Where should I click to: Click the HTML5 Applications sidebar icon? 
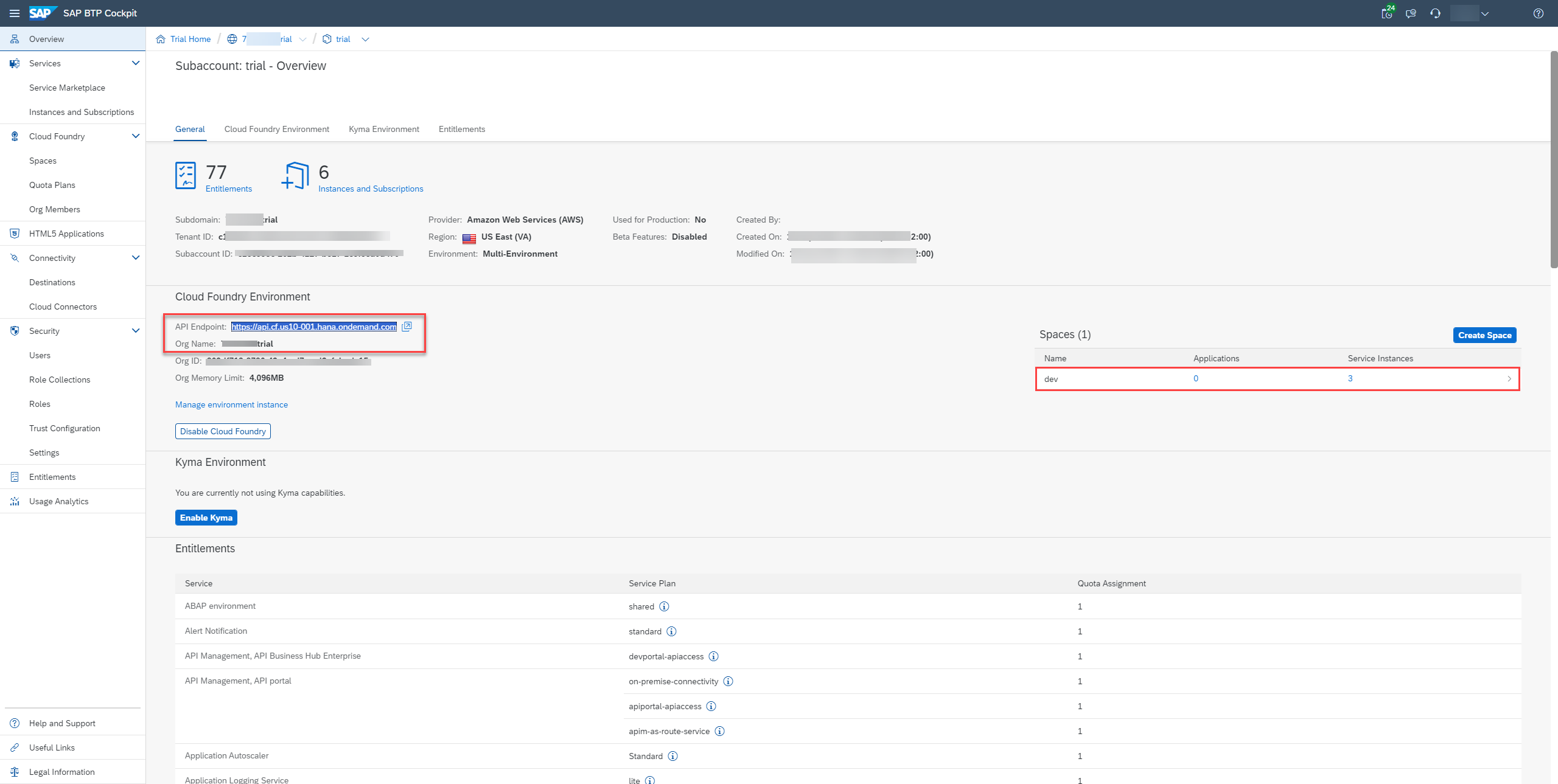15,234
